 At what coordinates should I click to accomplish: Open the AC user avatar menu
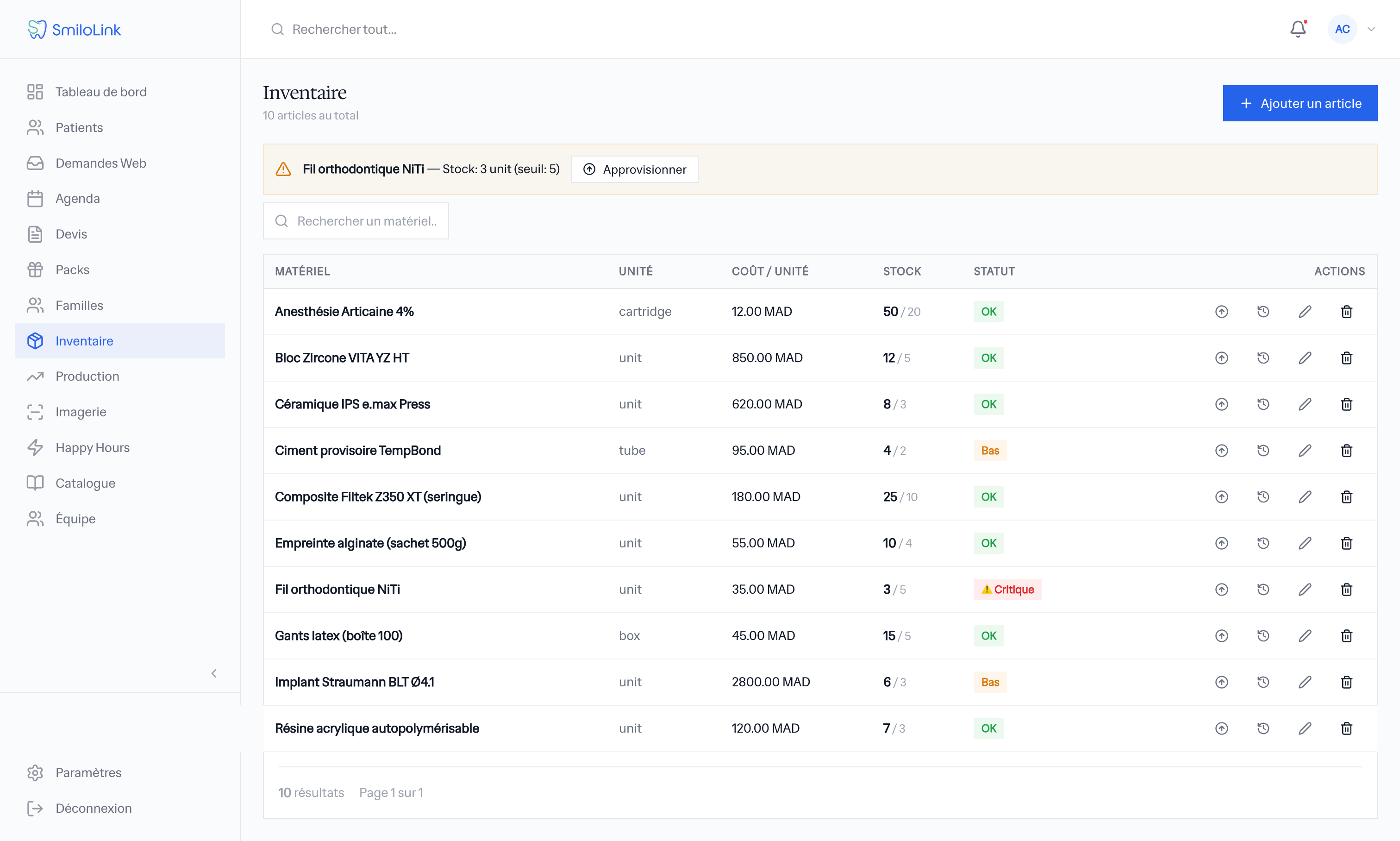coord(1342,30)
